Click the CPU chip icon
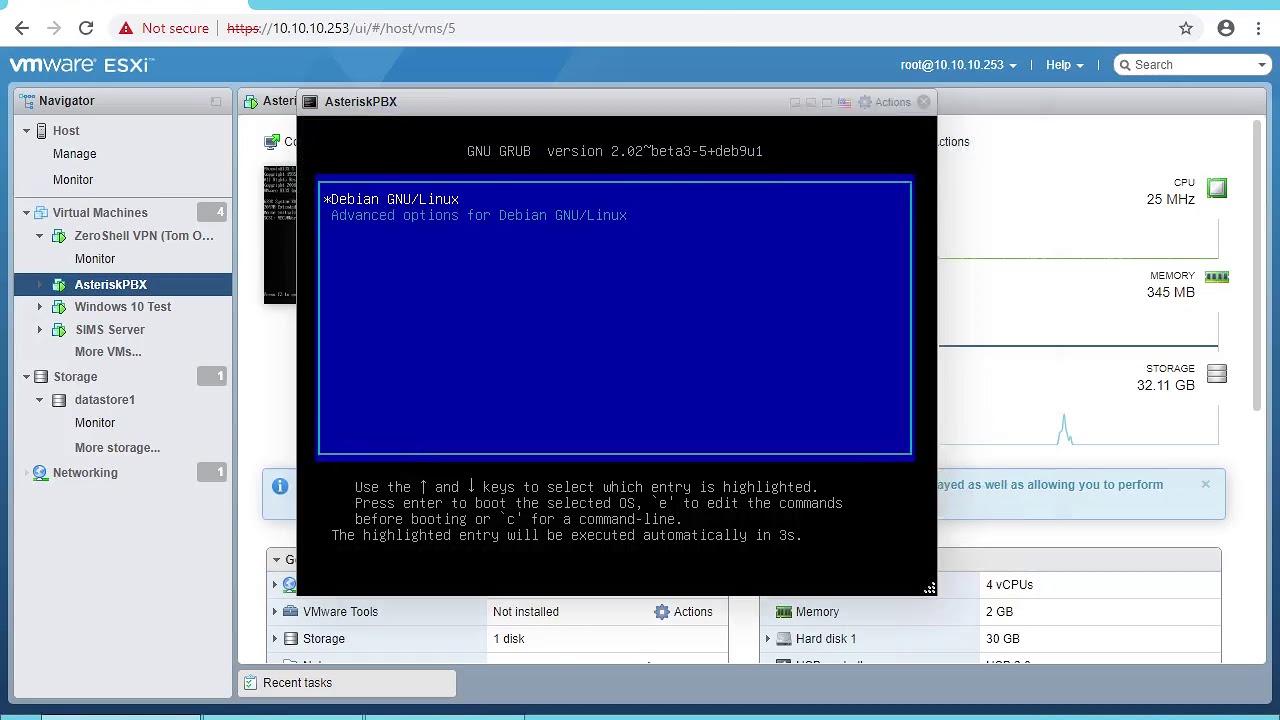 pos(1217,188)
